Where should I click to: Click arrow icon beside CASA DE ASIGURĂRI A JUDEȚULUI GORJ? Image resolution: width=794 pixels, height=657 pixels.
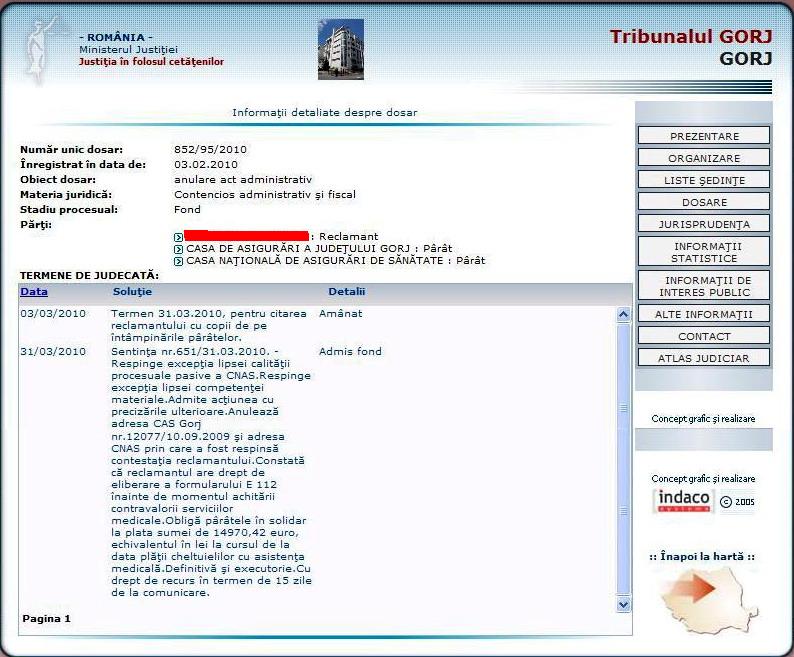click(x=178, y=249)
